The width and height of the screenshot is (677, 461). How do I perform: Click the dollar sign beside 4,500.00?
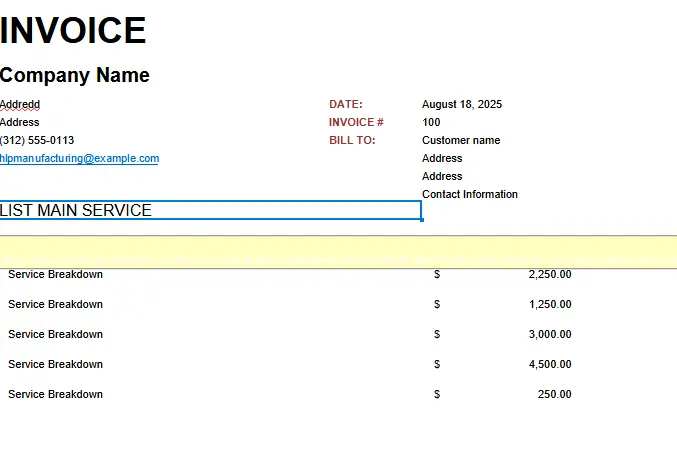point(437,364)
